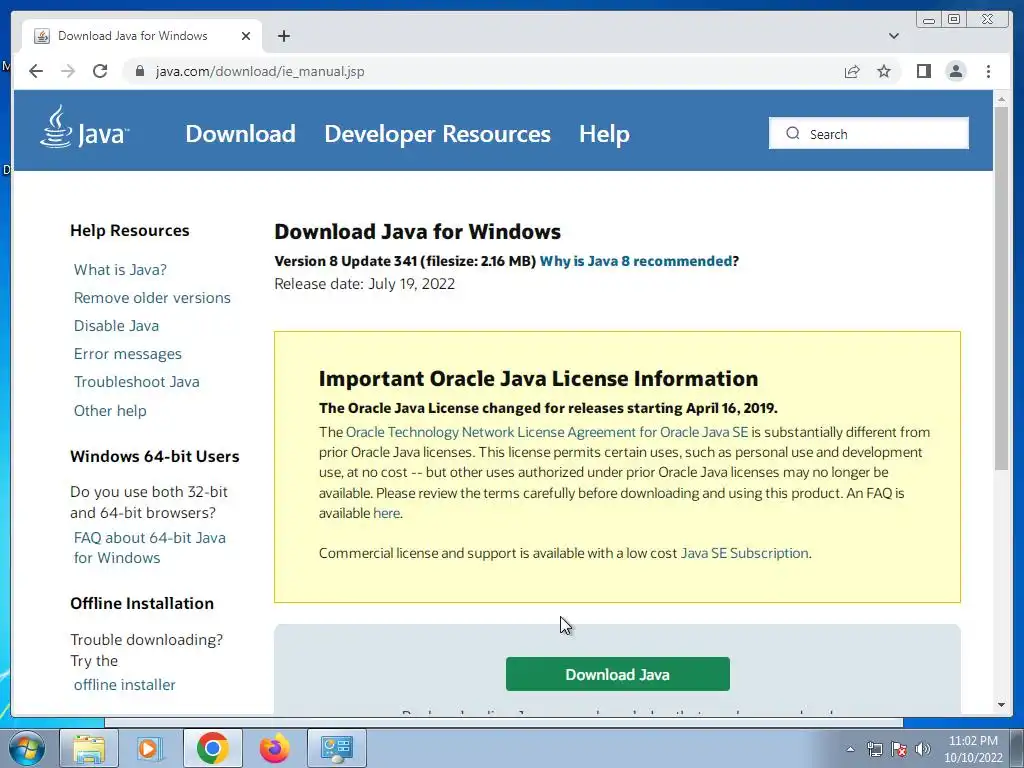Click the vertical scrollbar thumb
The image size is (1024, 768).
[1001, 287]
